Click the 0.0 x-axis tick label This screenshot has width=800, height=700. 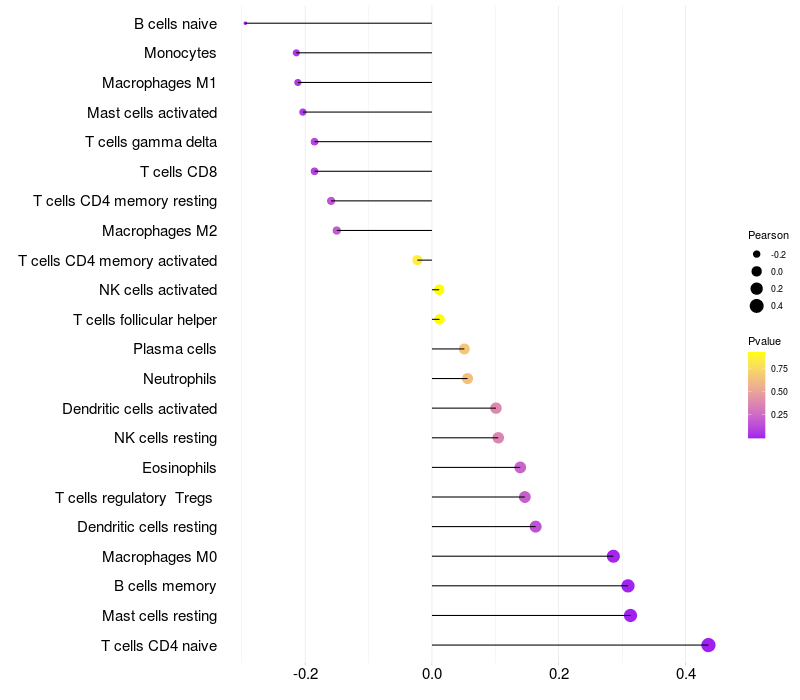(x=432, y=674)
